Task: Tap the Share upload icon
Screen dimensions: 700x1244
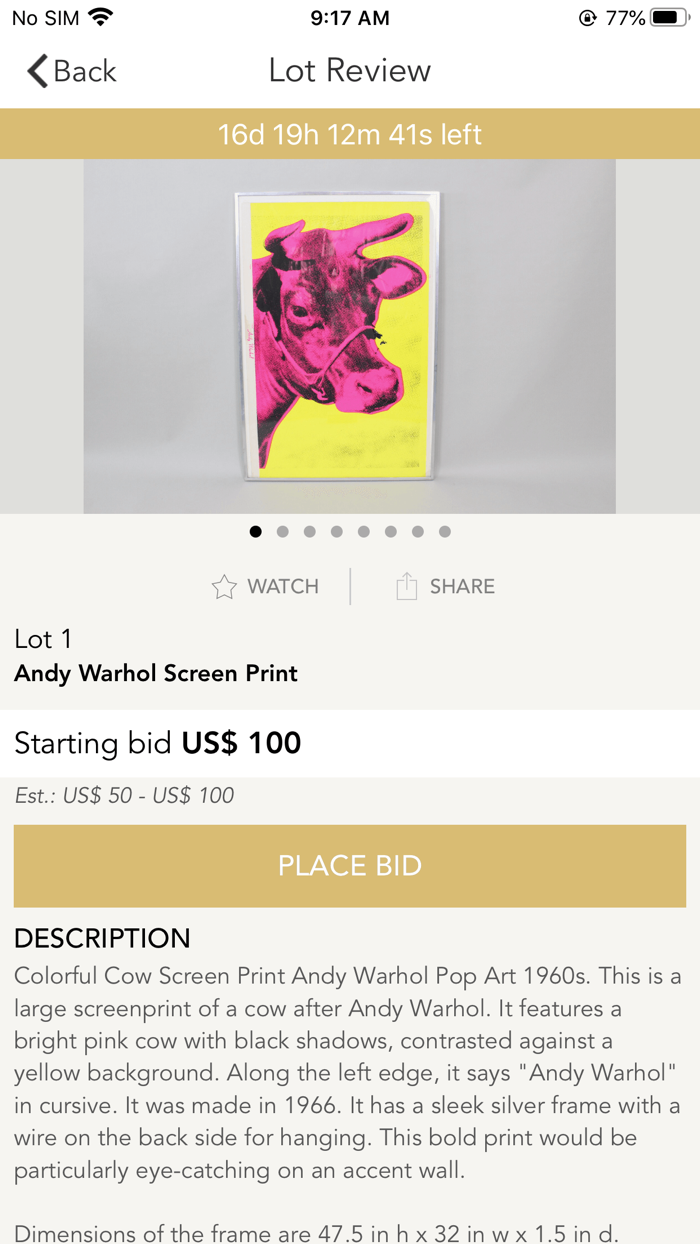Action: point(406,587)
